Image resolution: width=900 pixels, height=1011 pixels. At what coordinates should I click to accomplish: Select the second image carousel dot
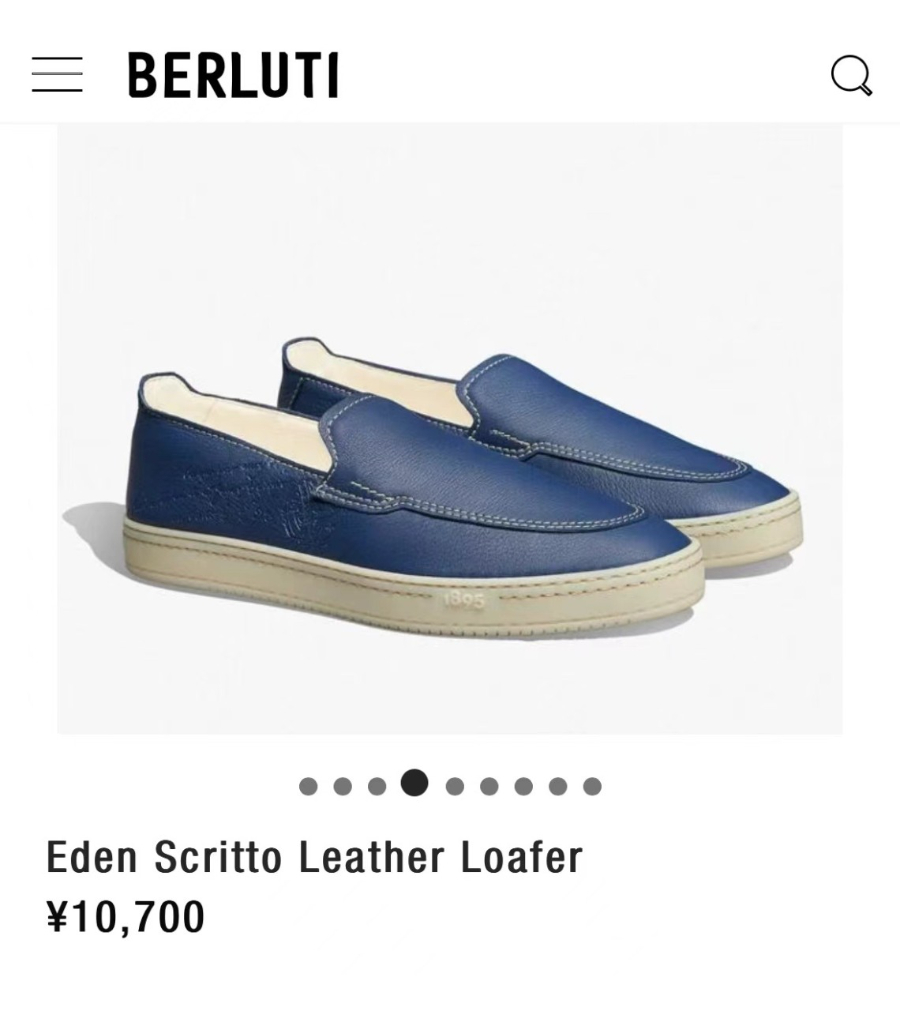pyautogui.click(x=342, y=786)
